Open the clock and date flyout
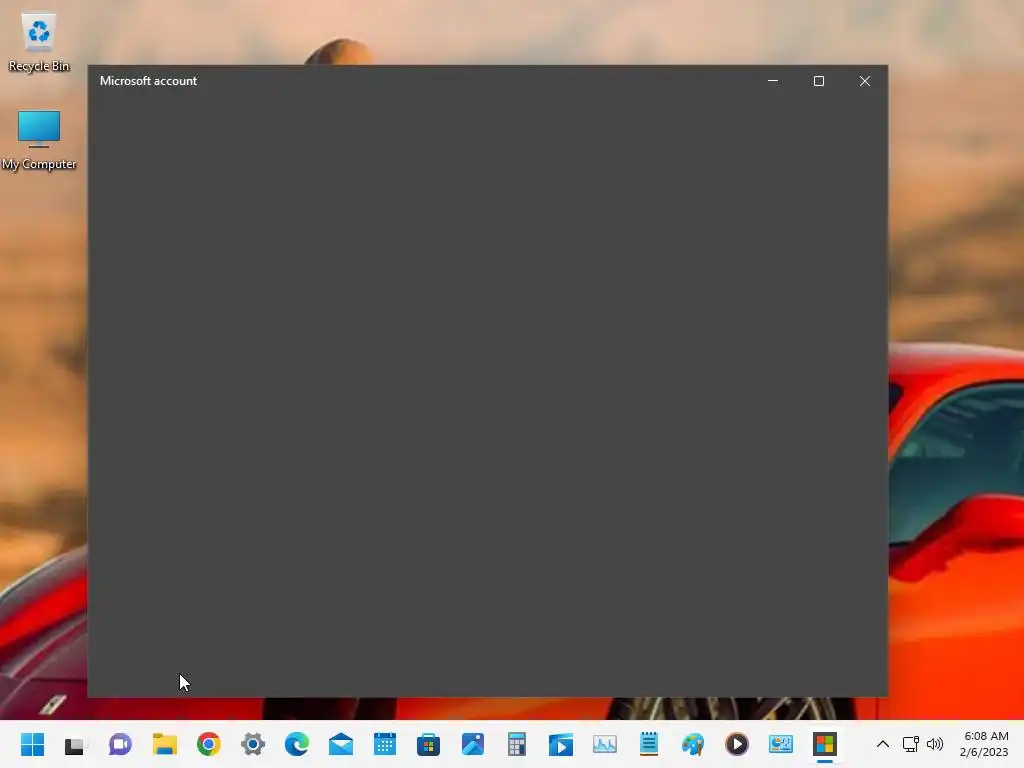This screenshot has width=1024, height=768. click(985, 744)
